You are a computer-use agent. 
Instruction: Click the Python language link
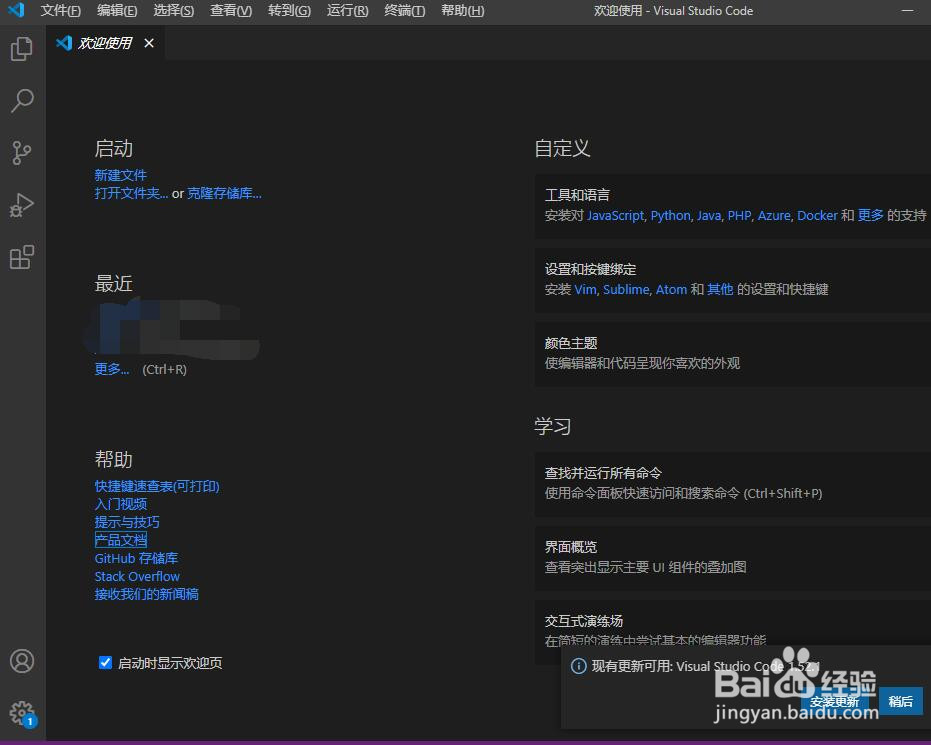(670, 215)
